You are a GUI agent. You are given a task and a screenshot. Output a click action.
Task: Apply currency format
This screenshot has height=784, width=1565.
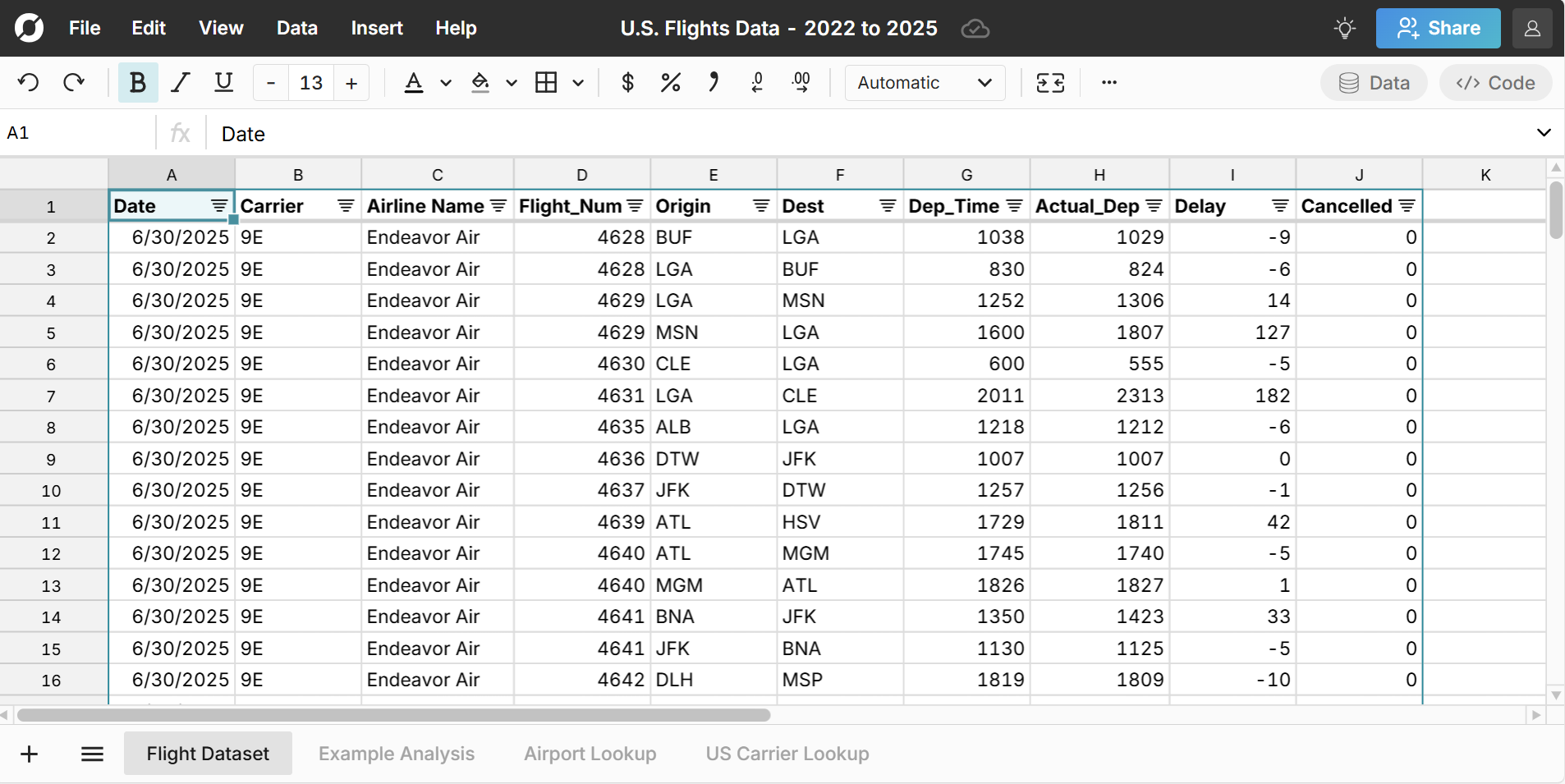627,82
